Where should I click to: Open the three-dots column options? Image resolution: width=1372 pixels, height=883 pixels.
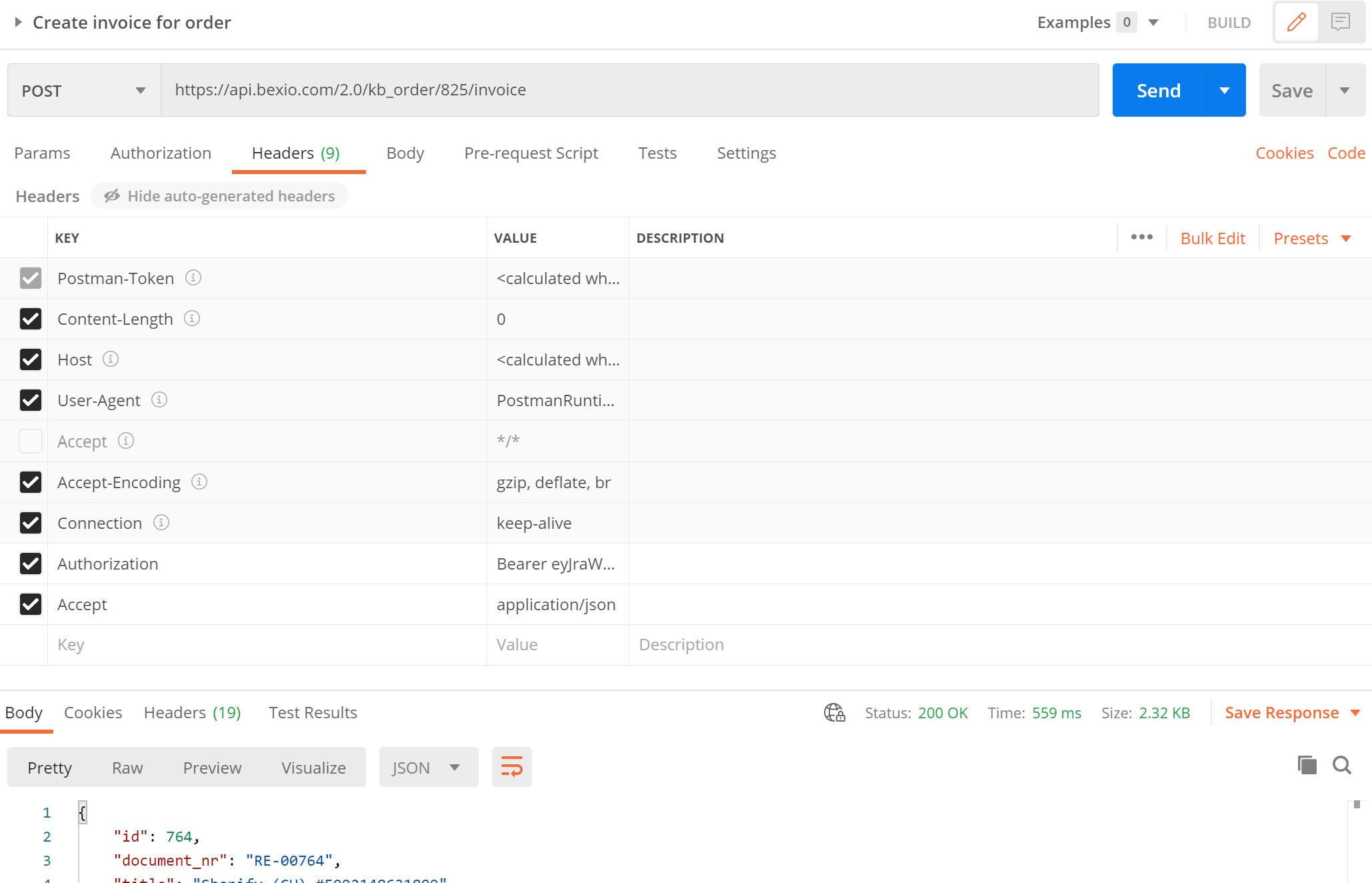(1141, 237)
